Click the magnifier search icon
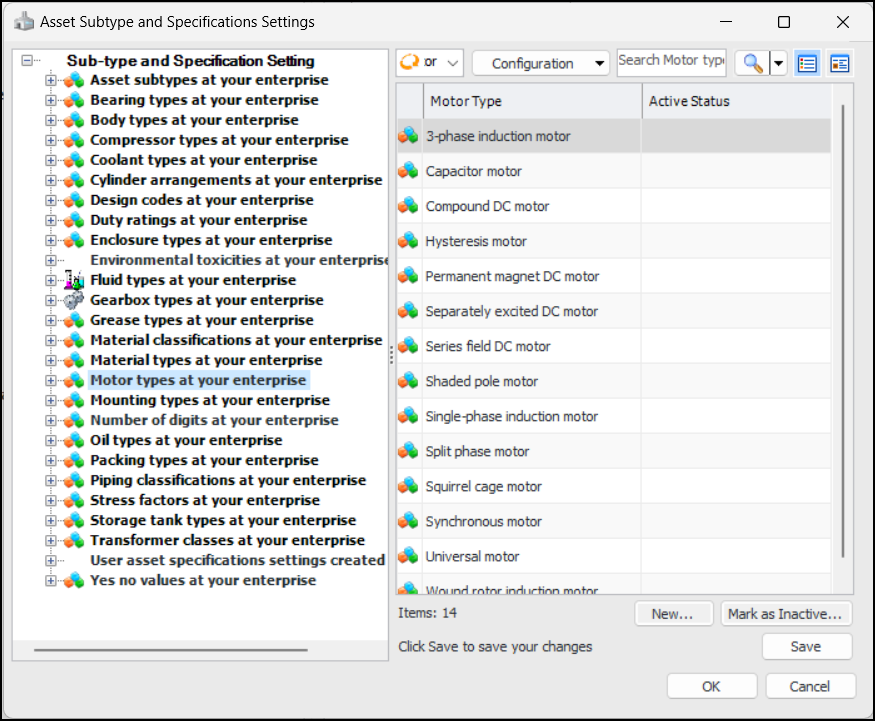 (752, 63)
